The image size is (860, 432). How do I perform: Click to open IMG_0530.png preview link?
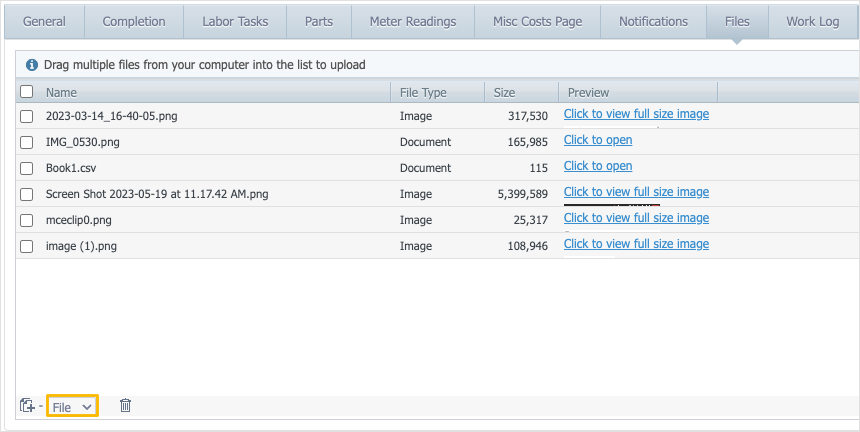pyautogui.click(x=598, y=140)
